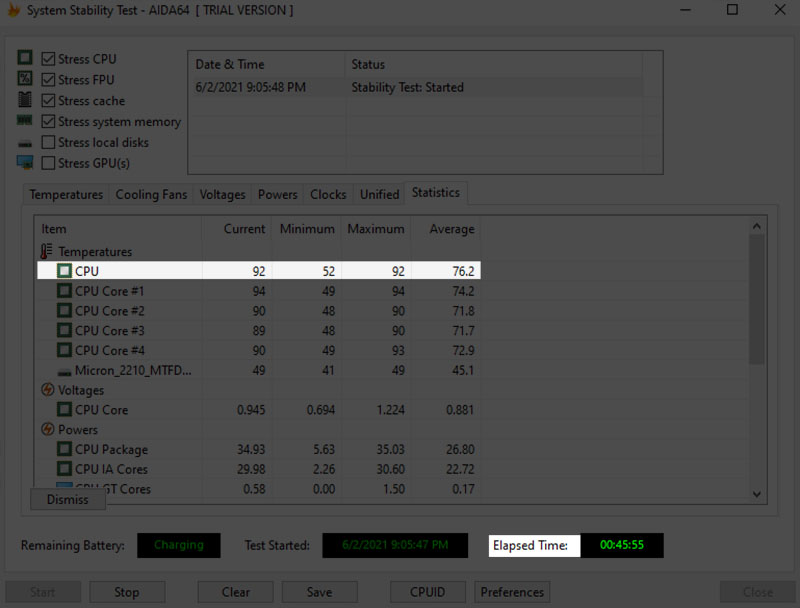
Task: Click the Temperatures thermometer icon
Action: 46,251
